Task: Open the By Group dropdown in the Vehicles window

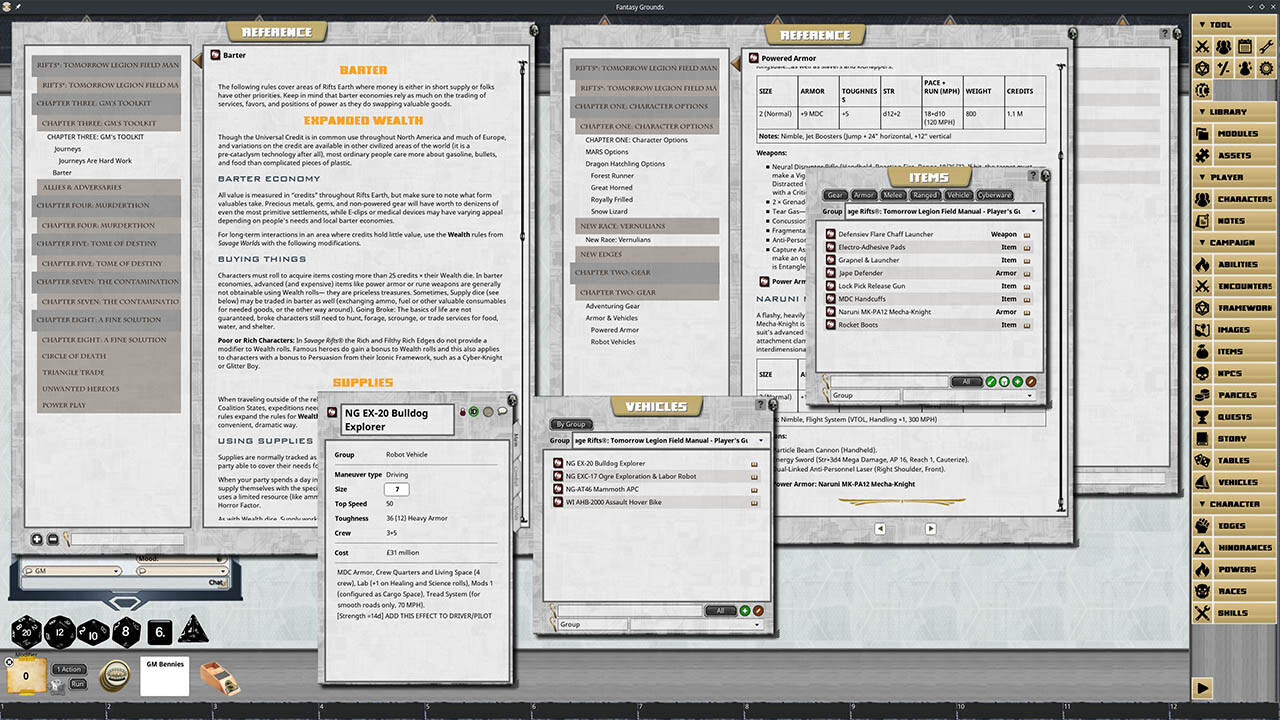Action: [570, 424]
